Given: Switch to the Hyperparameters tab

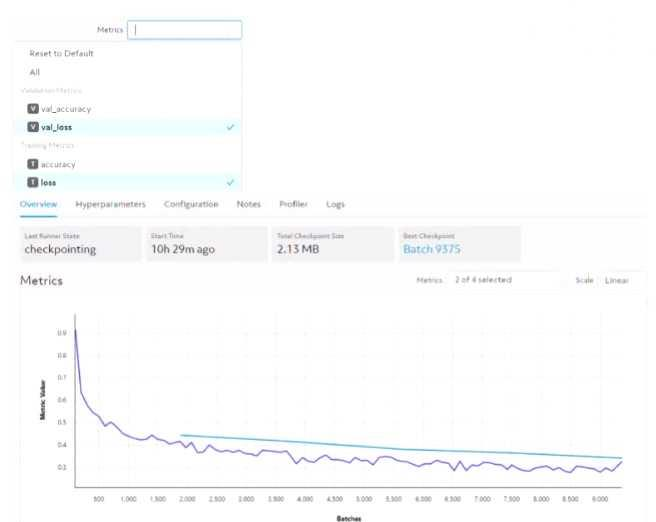Looking at the screenshot, I should click(110, 204).
